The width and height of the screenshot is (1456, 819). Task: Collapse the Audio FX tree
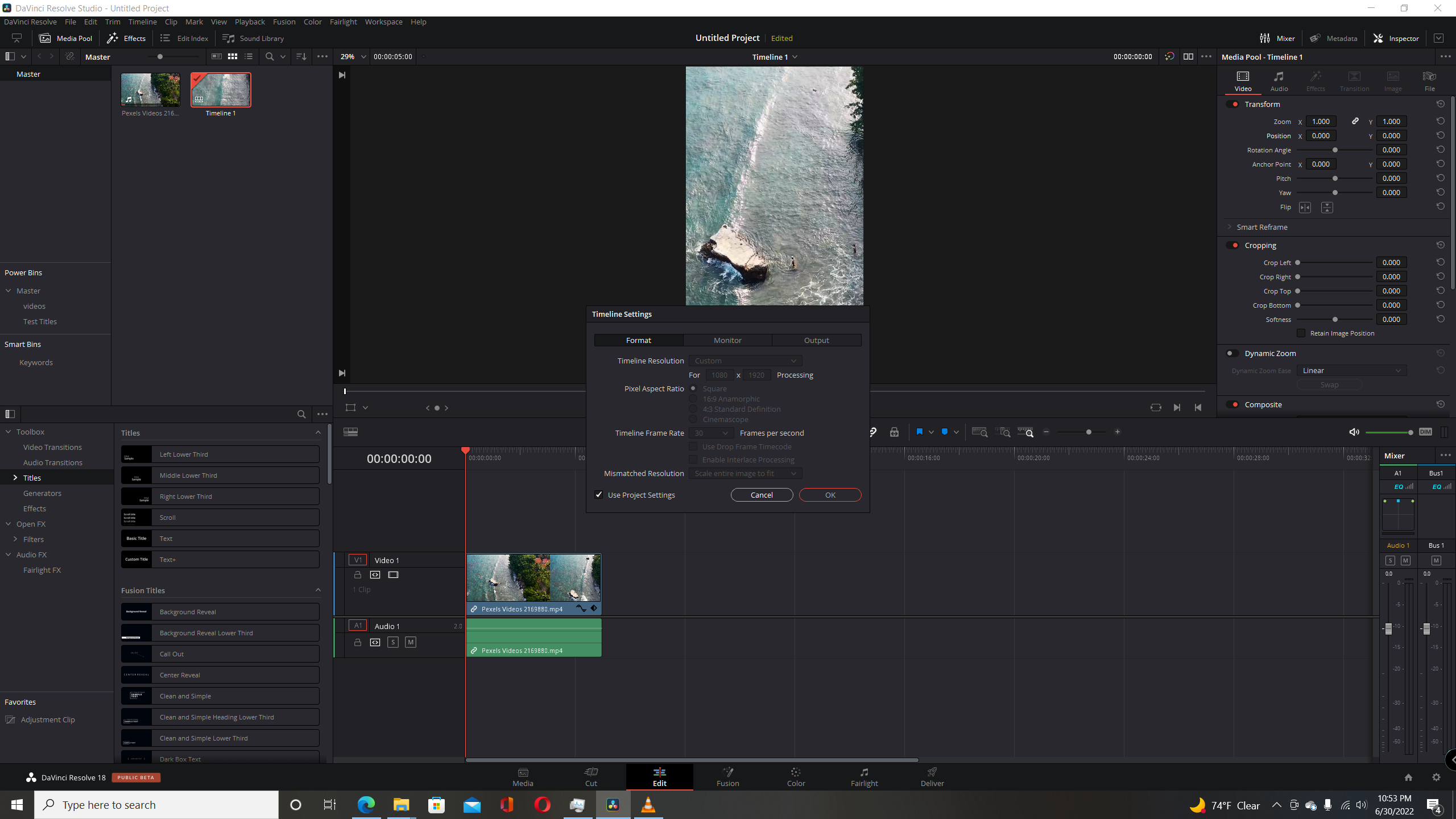9,555
